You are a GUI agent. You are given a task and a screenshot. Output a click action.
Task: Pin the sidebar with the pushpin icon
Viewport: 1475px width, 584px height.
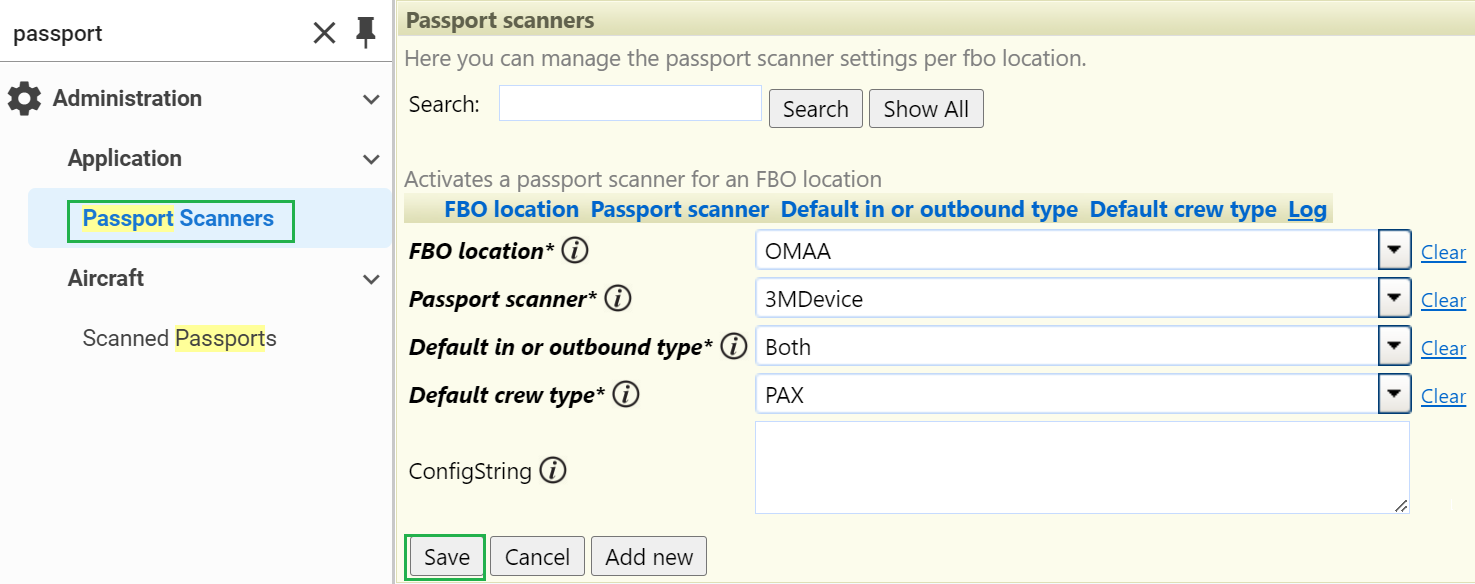[366, 33]
